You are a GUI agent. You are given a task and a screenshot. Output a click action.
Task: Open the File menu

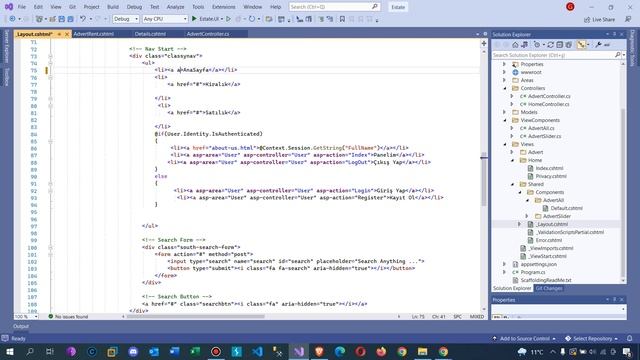22,7
